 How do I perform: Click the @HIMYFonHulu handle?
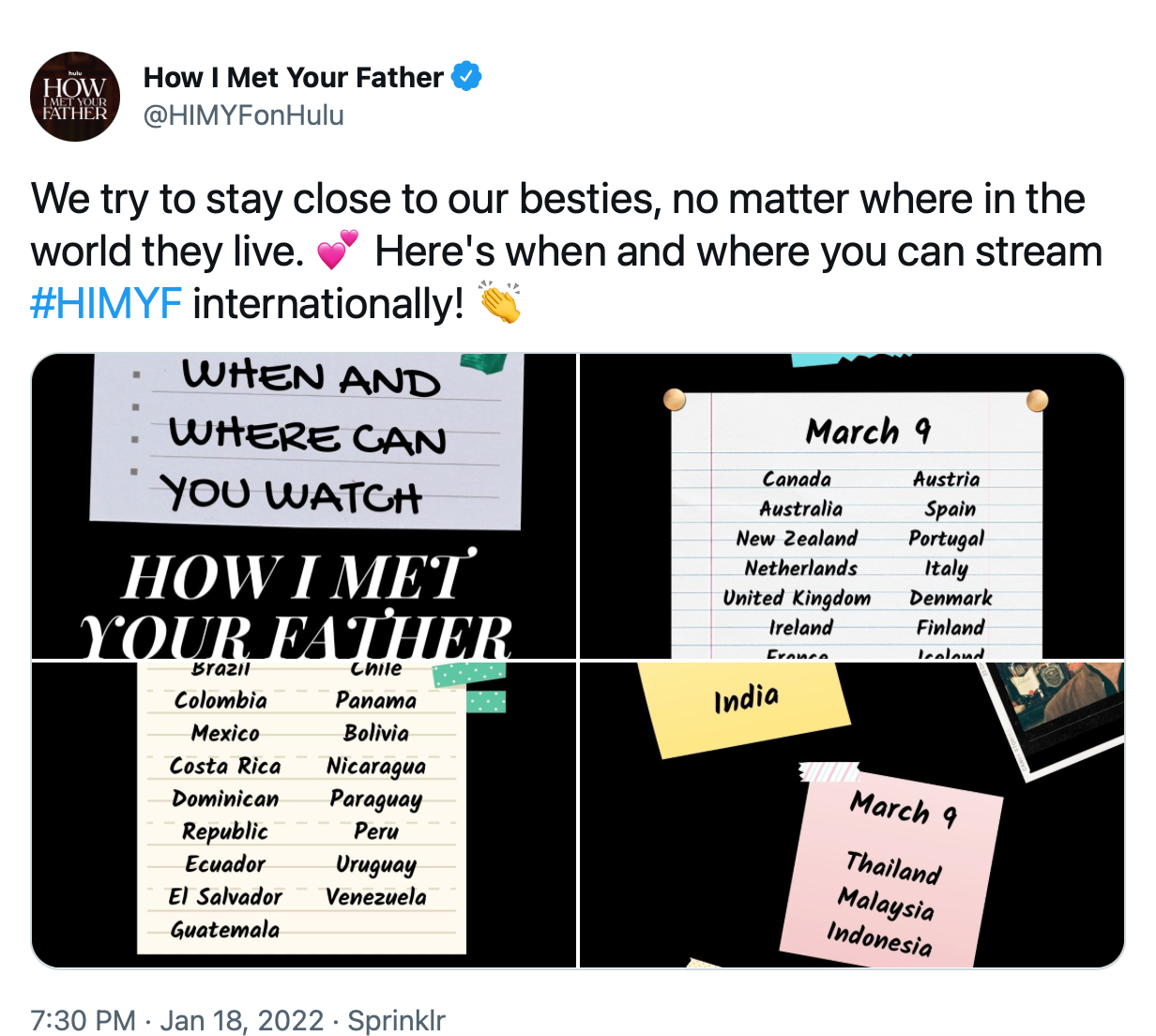pos(242,114)
